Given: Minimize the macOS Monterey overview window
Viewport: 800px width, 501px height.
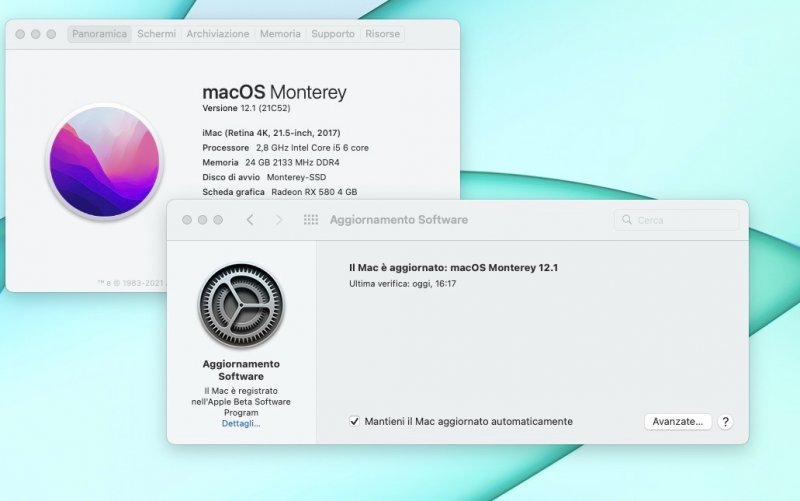Looking at the screenshot, I should 36,34.
